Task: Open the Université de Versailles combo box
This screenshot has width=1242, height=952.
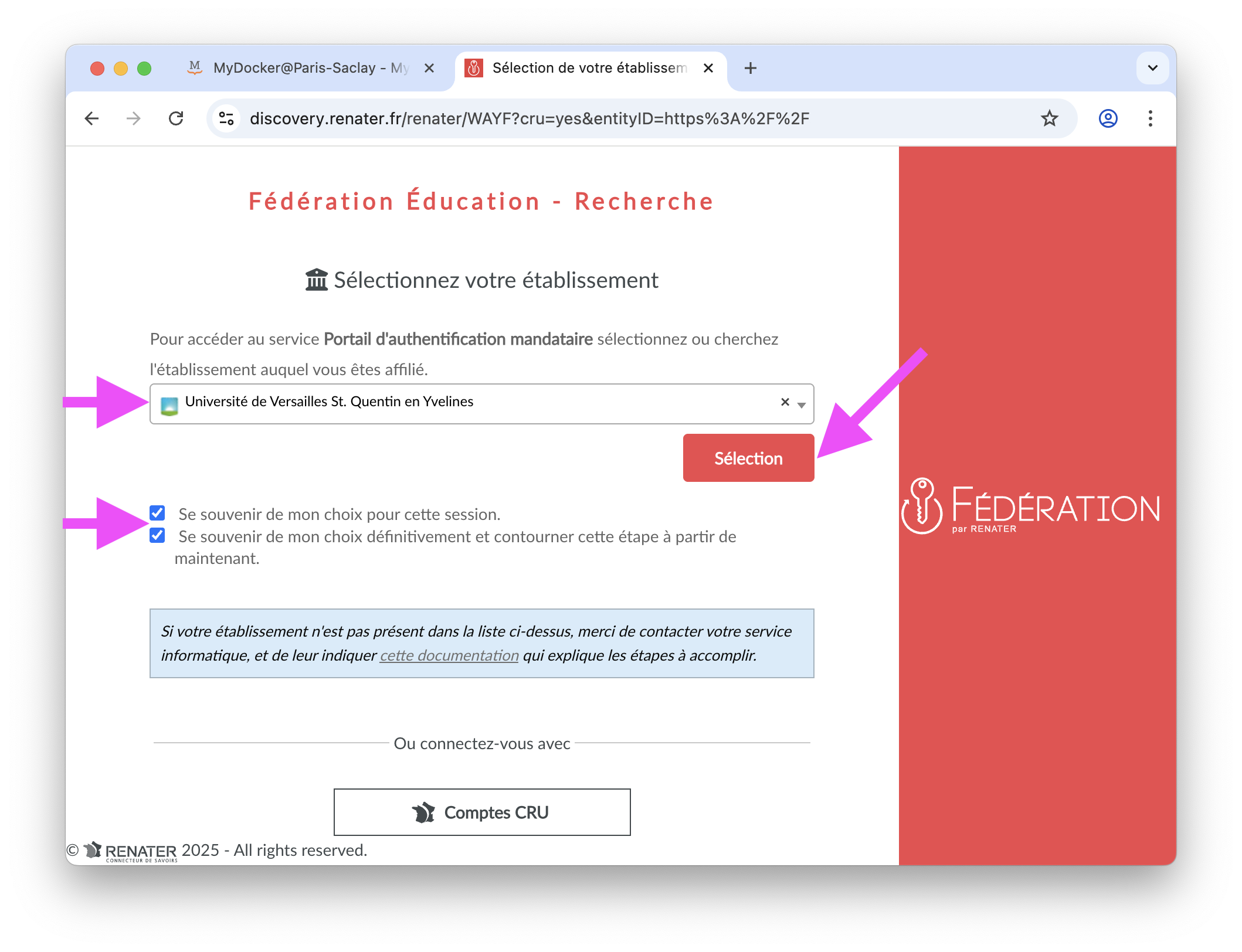Action: click(482, 404)
